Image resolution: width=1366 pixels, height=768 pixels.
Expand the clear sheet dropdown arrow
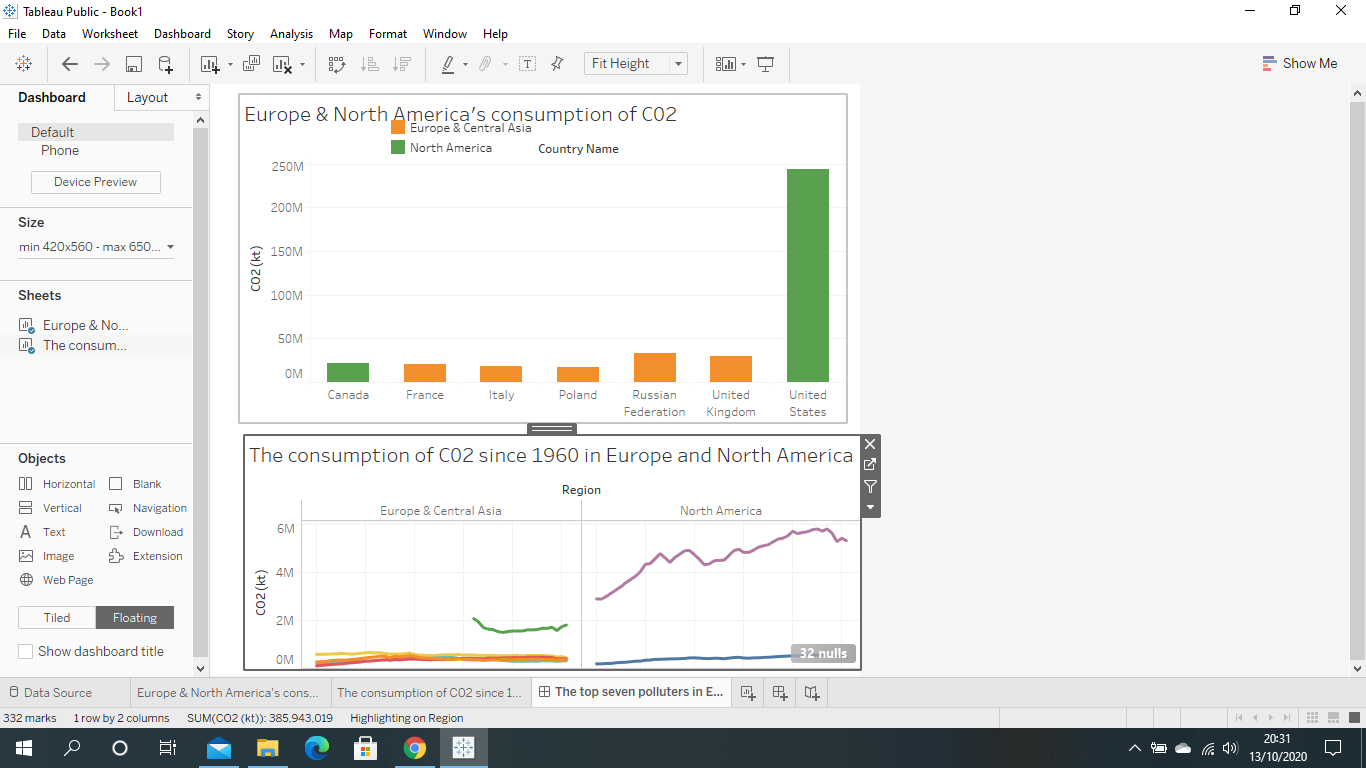tap(302, 65)
